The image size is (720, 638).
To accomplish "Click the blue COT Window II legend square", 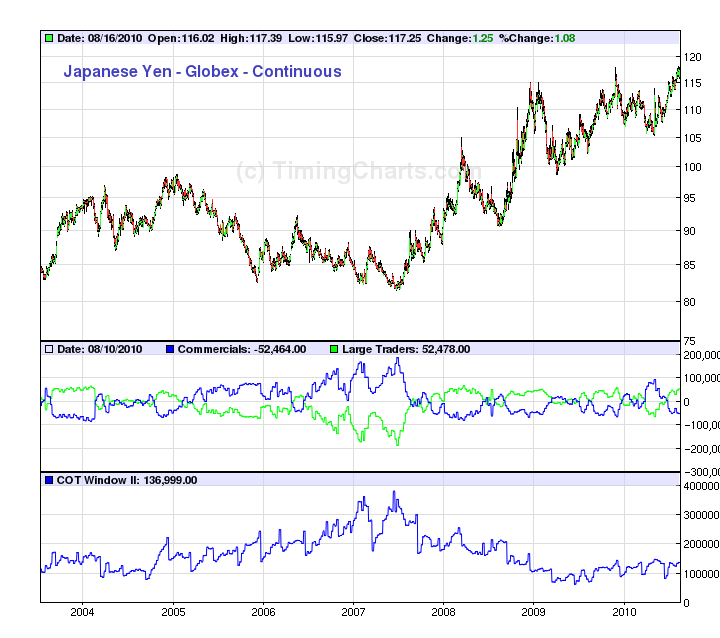I will pos(49,480).
